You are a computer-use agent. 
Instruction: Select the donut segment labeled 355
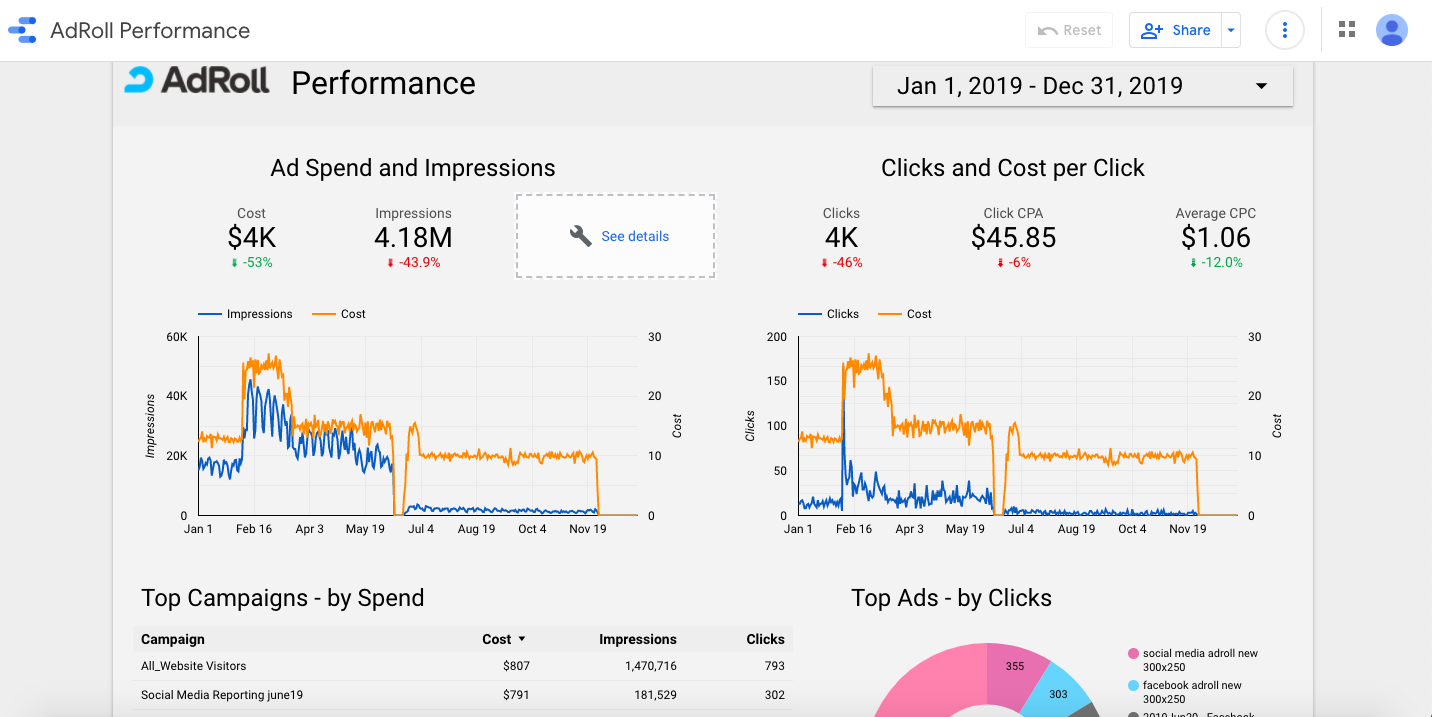point(1014,668)
